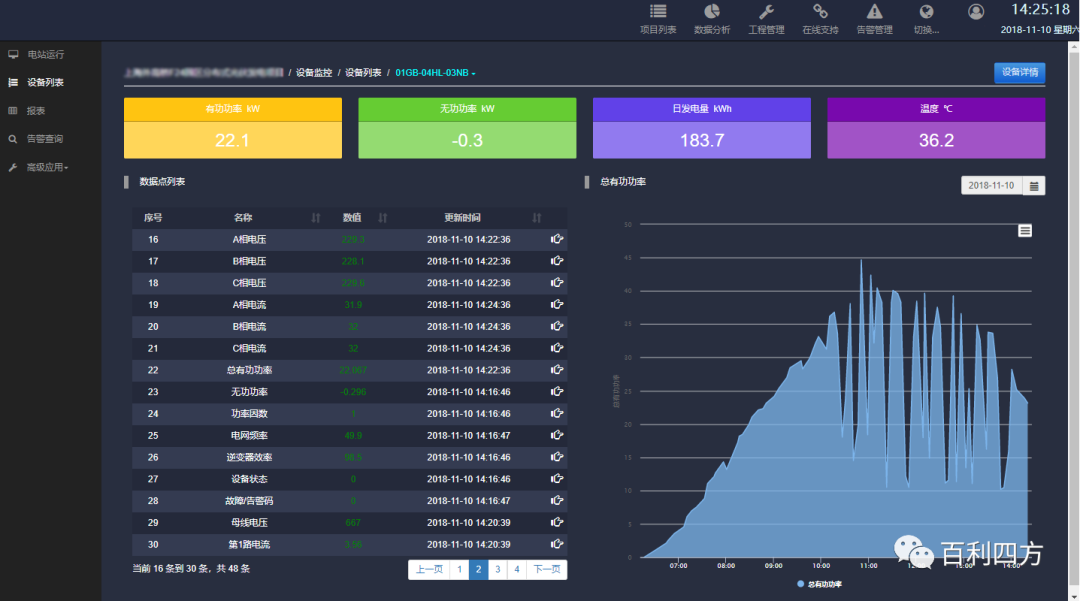This screenshot has height=601, width=1080.
Task: Click the action icon for 第1路电流 row
Action: coord(557,545)
